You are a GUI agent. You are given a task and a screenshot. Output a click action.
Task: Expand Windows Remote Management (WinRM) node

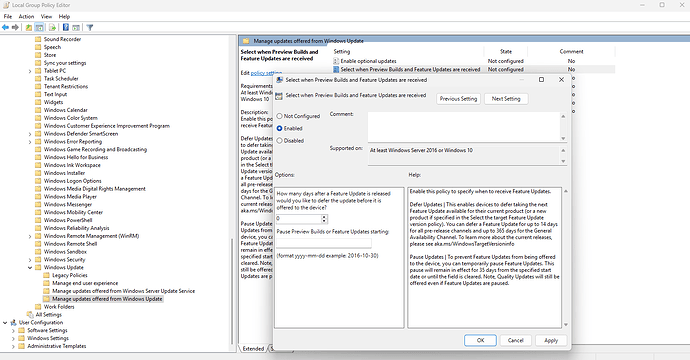pyautogui.click(x=30, y=236)
